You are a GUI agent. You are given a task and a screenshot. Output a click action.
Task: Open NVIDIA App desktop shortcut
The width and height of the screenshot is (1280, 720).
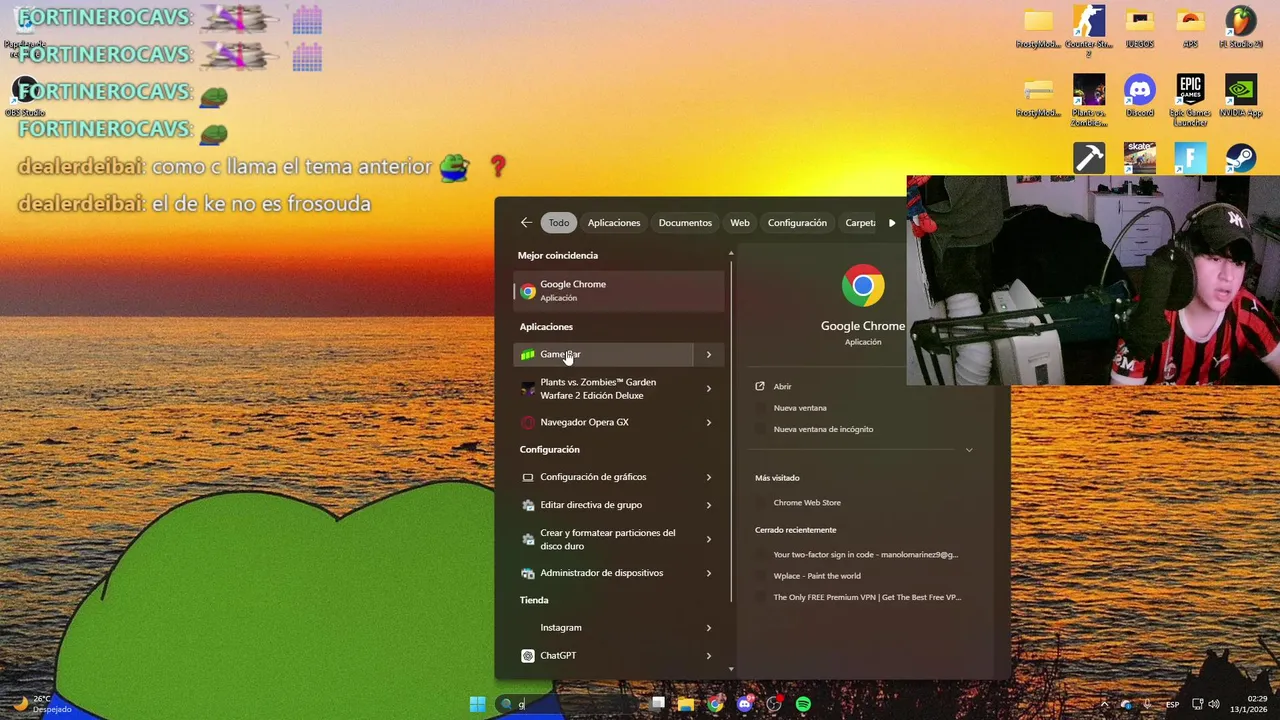pos(1241,96)
